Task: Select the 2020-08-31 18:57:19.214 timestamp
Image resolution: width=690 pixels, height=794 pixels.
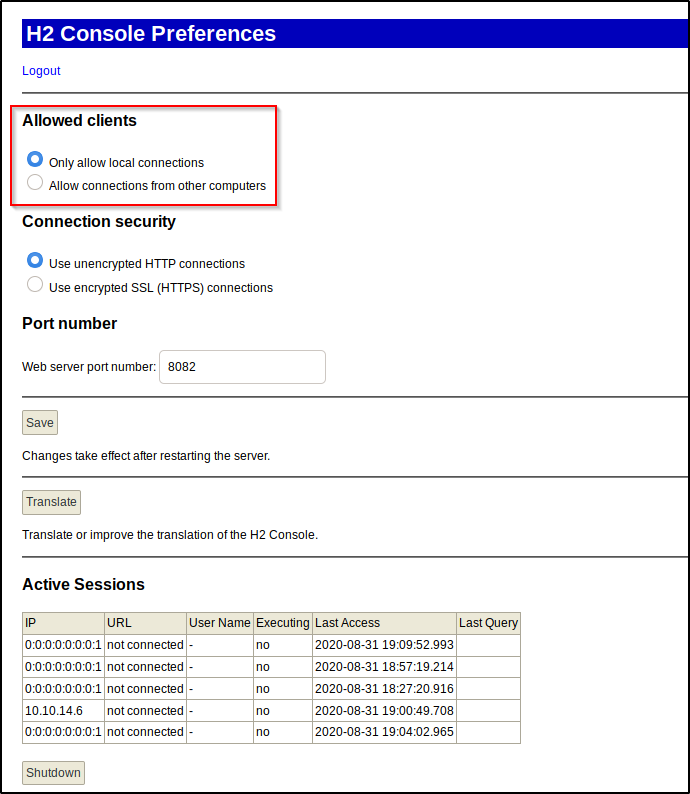Action: click(384, 667)
